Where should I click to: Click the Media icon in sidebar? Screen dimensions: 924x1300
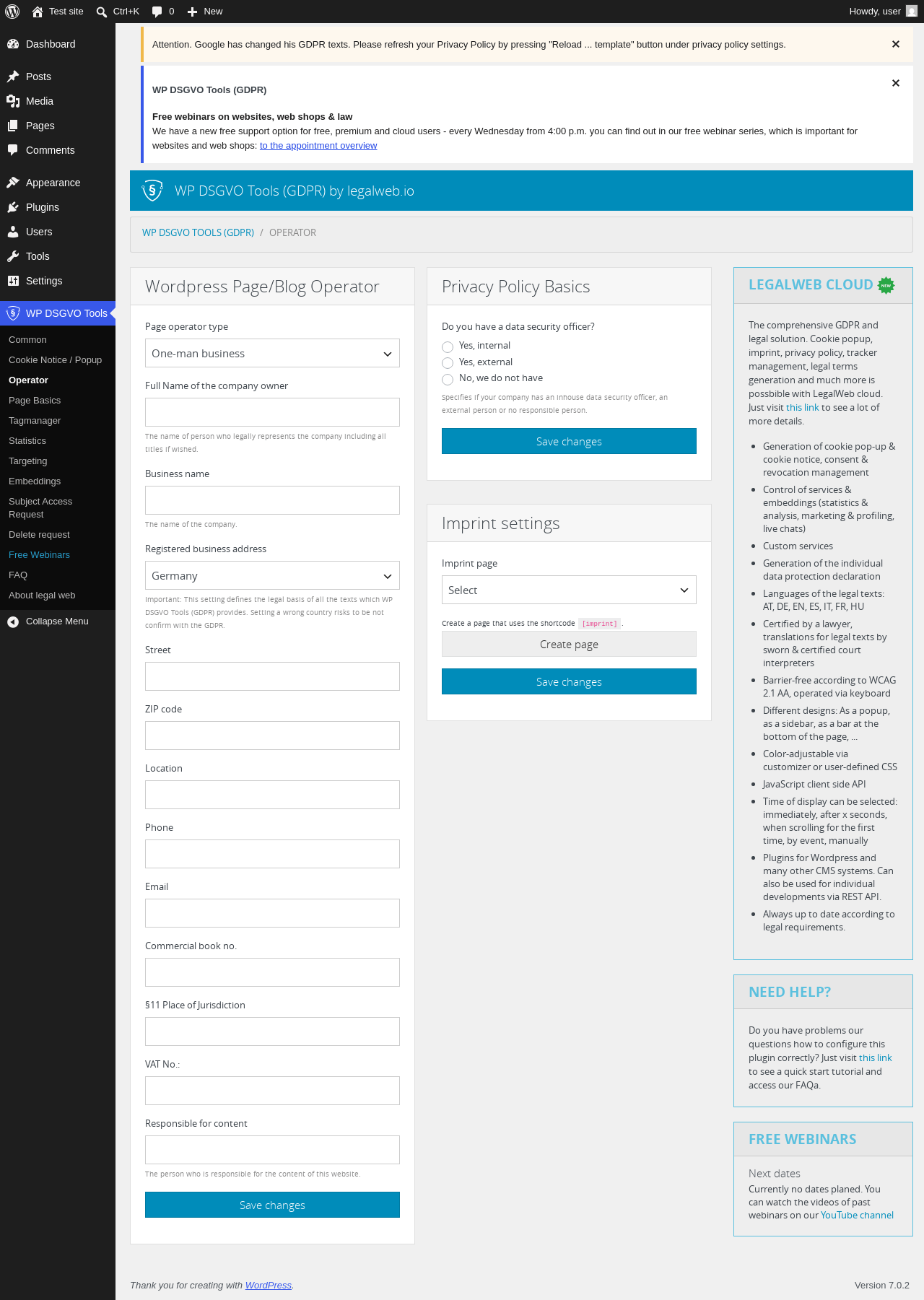click(13, 101)
